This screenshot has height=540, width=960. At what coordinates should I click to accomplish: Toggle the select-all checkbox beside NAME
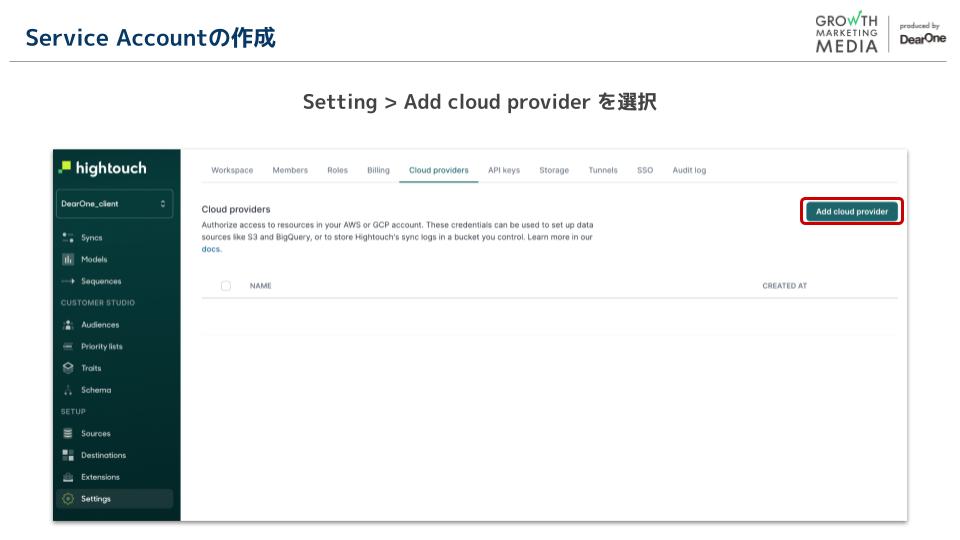coord(226,286)
